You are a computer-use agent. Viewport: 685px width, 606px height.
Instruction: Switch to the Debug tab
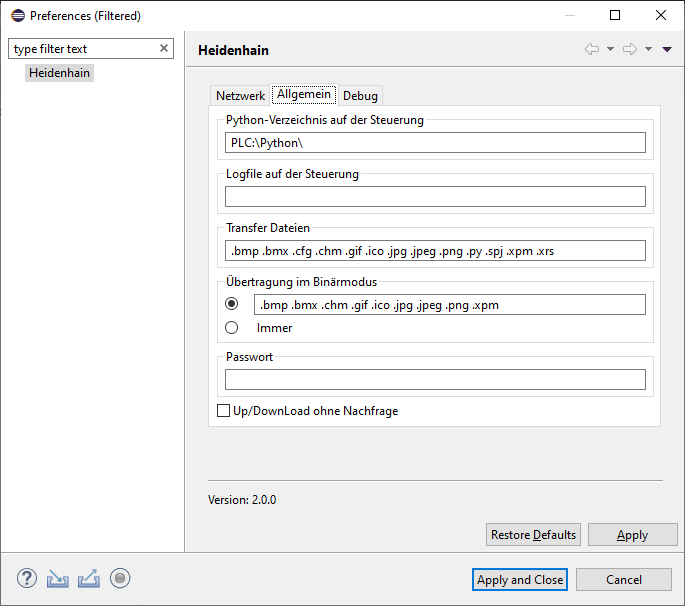(x=360, y=96)
